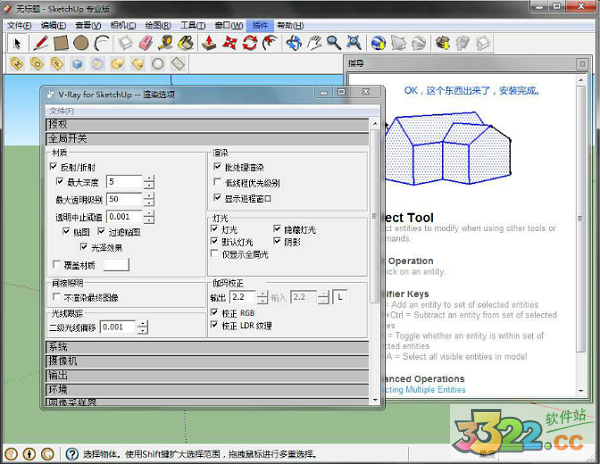Enable 覆盖材质 checkbox
The height and width of the screenshot is (464, 600).
click(x=56, y=264)
